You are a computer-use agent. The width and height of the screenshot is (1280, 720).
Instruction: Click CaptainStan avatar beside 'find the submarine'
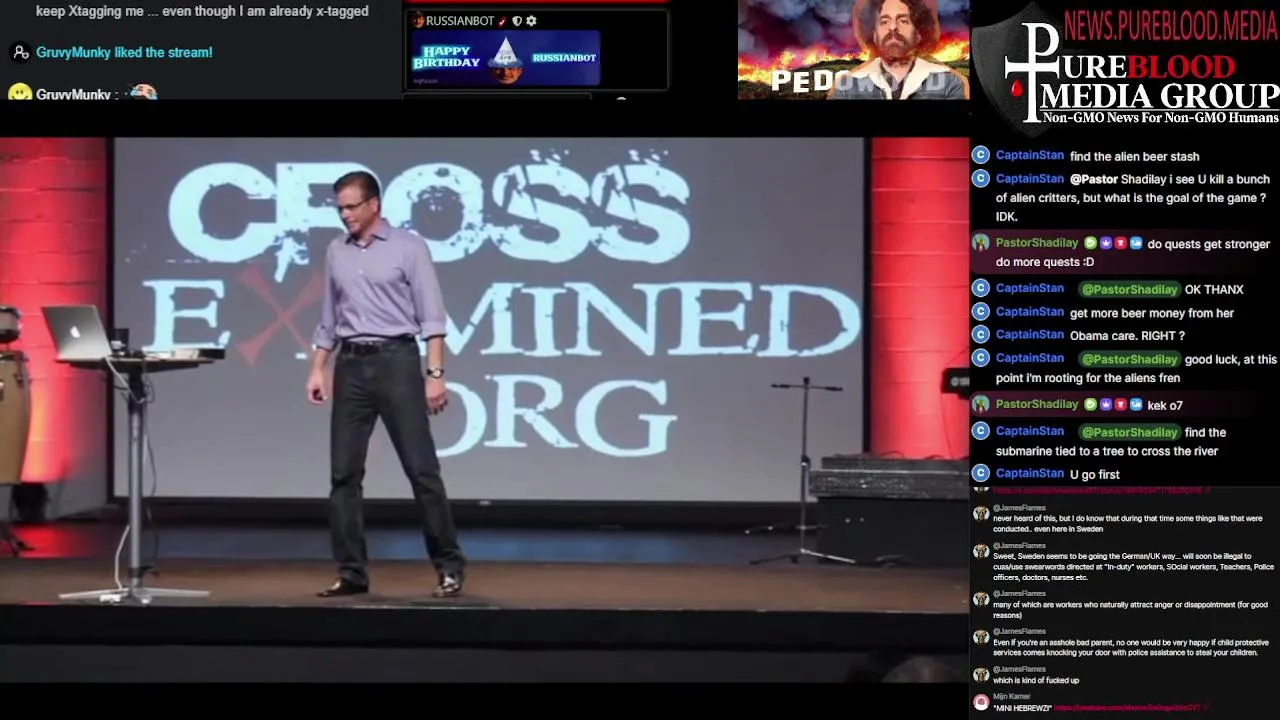pos(981,431)
